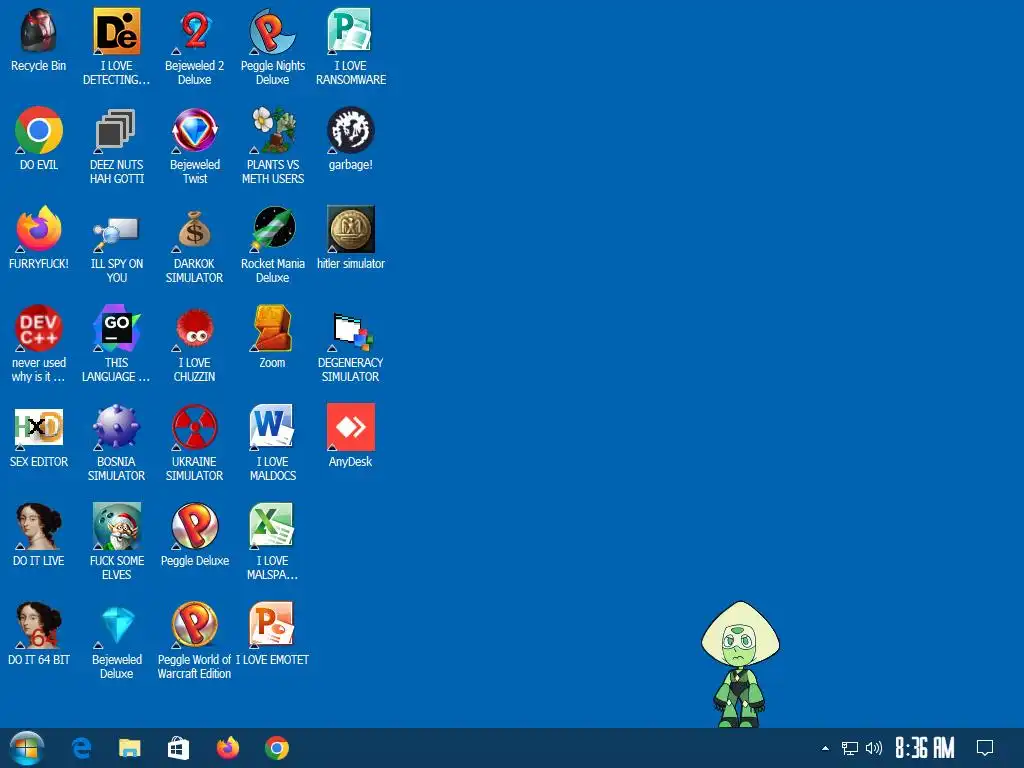Open the Action Center notifications icon
This screenshot has height=768, width=1024.
click(x=985, y=748)
